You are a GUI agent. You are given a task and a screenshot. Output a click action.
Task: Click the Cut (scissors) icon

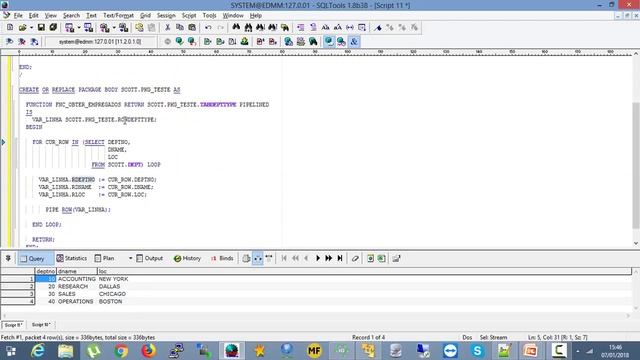[x=167, y=27]
